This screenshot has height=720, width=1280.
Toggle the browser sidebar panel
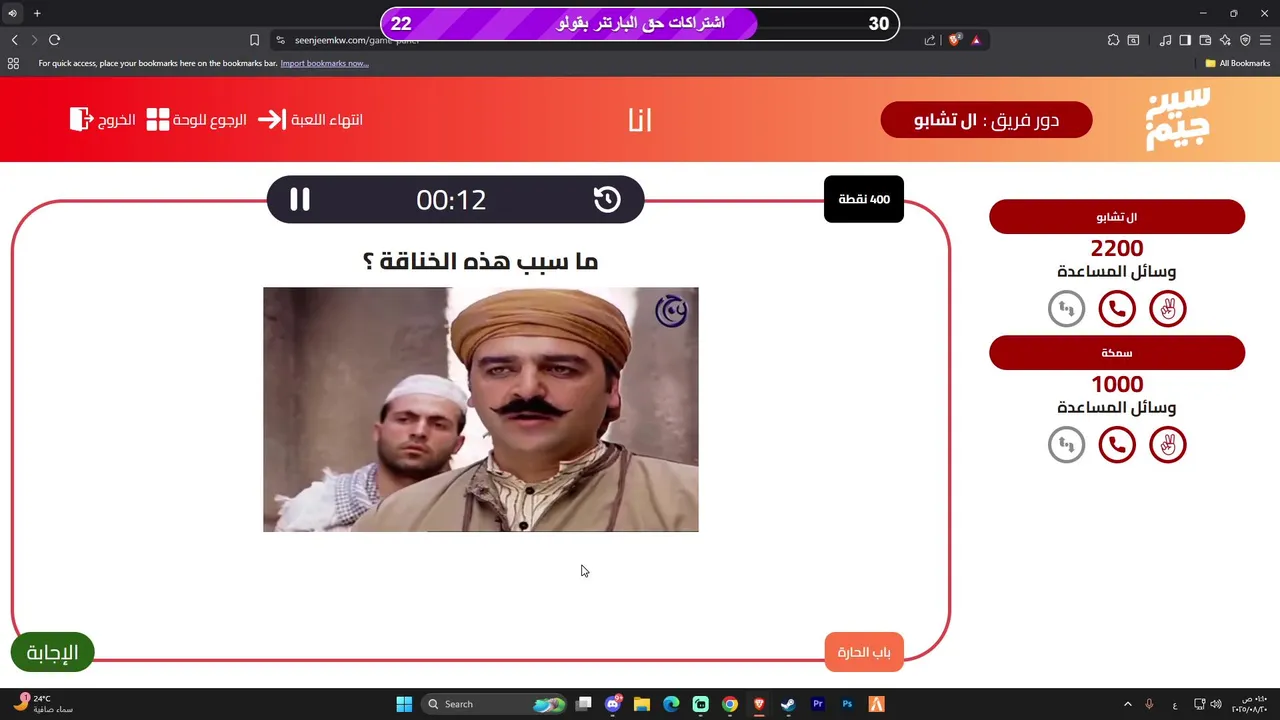pos(1185,40)
